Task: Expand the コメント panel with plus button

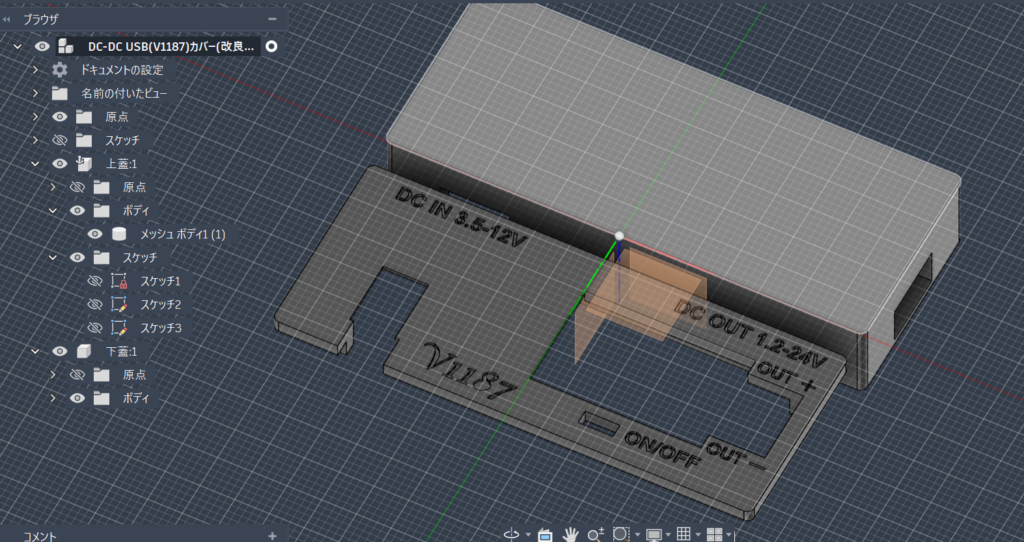Action: [x=272, y=536]
